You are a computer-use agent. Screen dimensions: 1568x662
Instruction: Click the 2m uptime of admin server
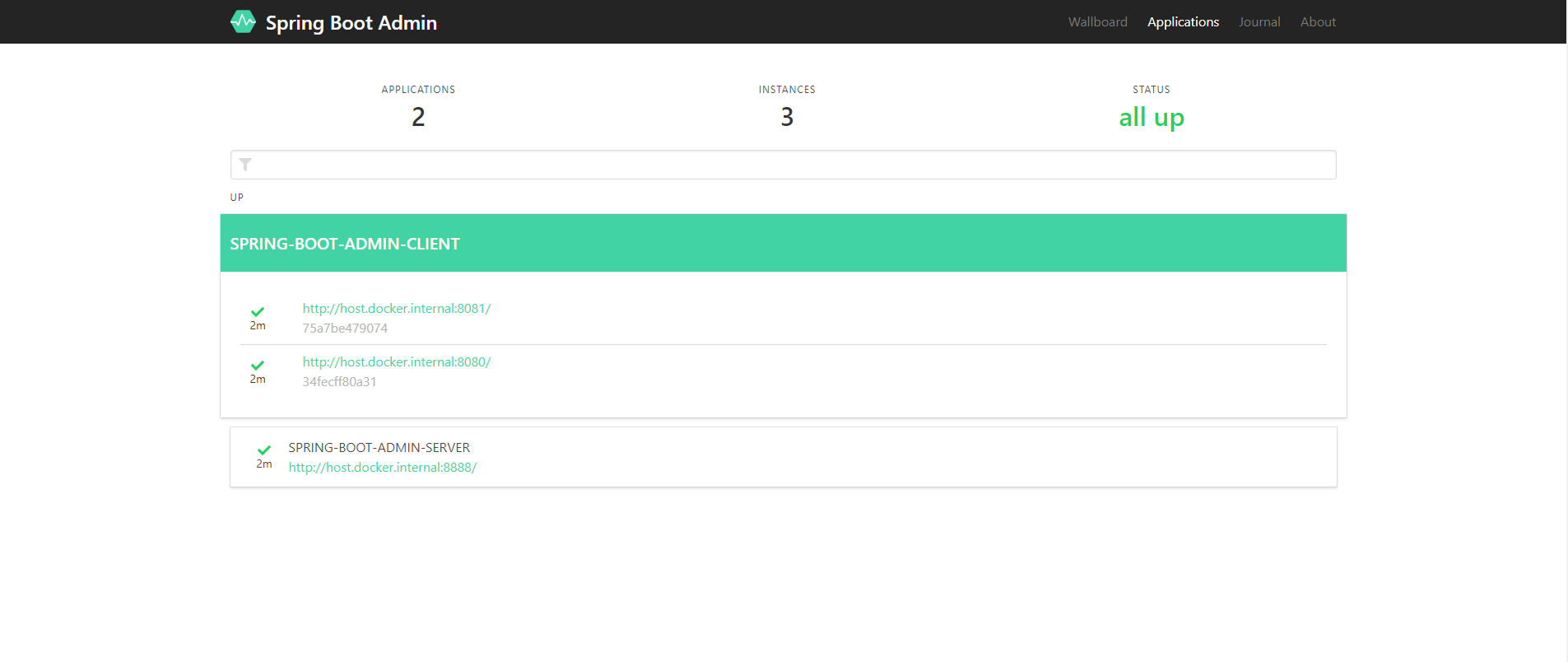264,464
